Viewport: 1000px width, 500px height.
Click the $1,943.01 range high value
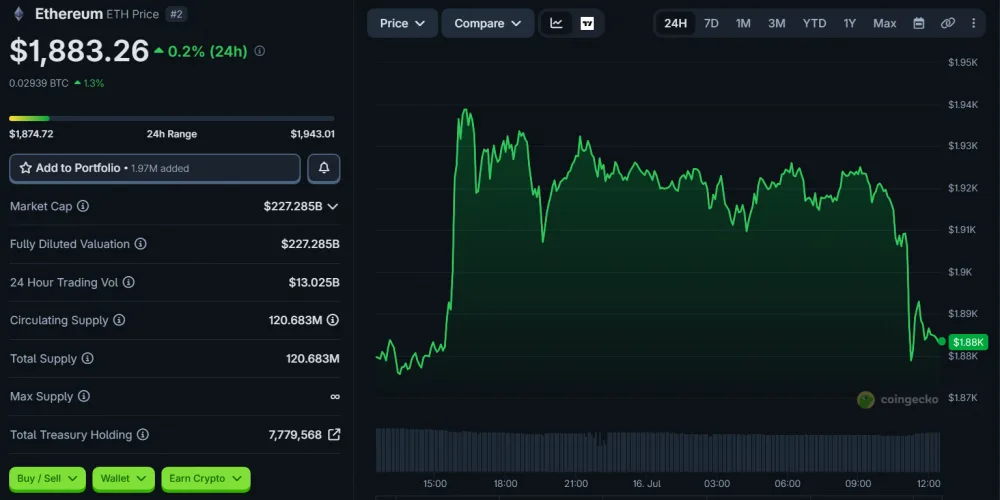312,134
